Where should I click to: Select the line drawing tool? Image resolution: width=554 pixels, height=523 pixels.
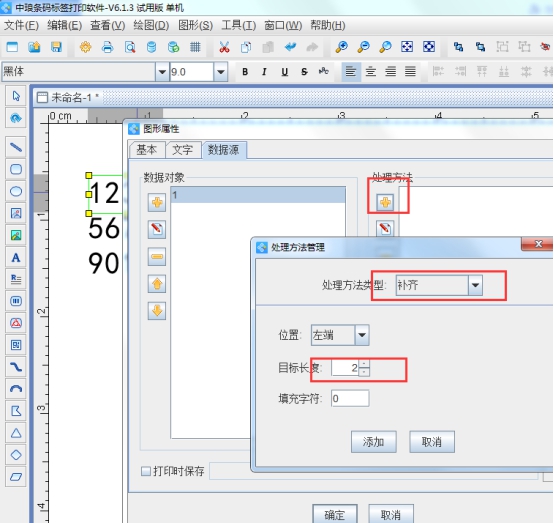click(16, 147)
